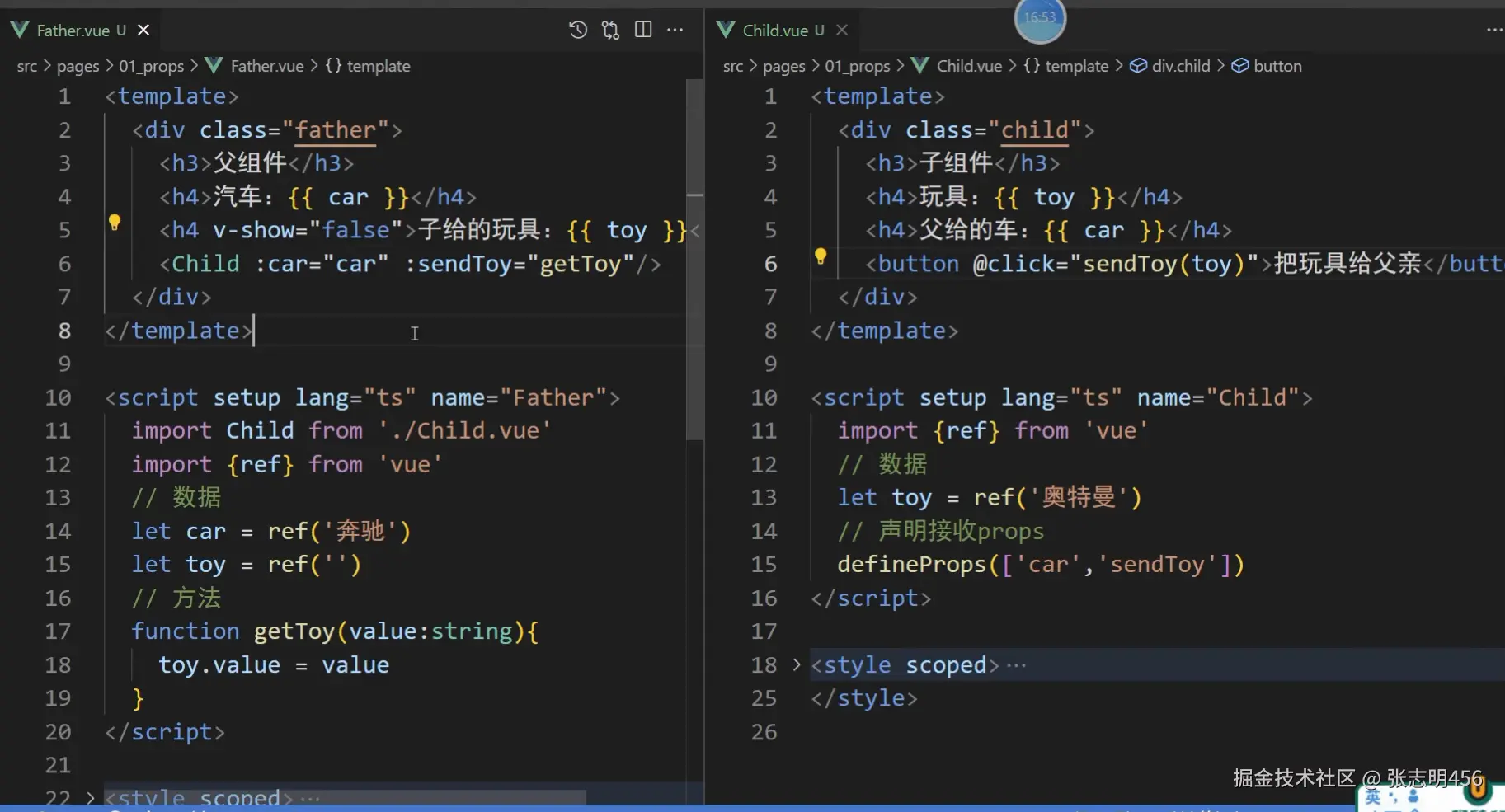Open the pages breadcrumb in Father.vue editor
Screen dimensions: 1505x812
78,66
